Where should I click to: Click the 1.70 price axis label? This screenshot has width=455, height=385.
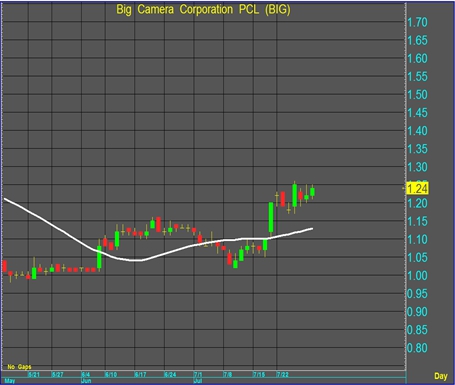[x=417, y=22]
